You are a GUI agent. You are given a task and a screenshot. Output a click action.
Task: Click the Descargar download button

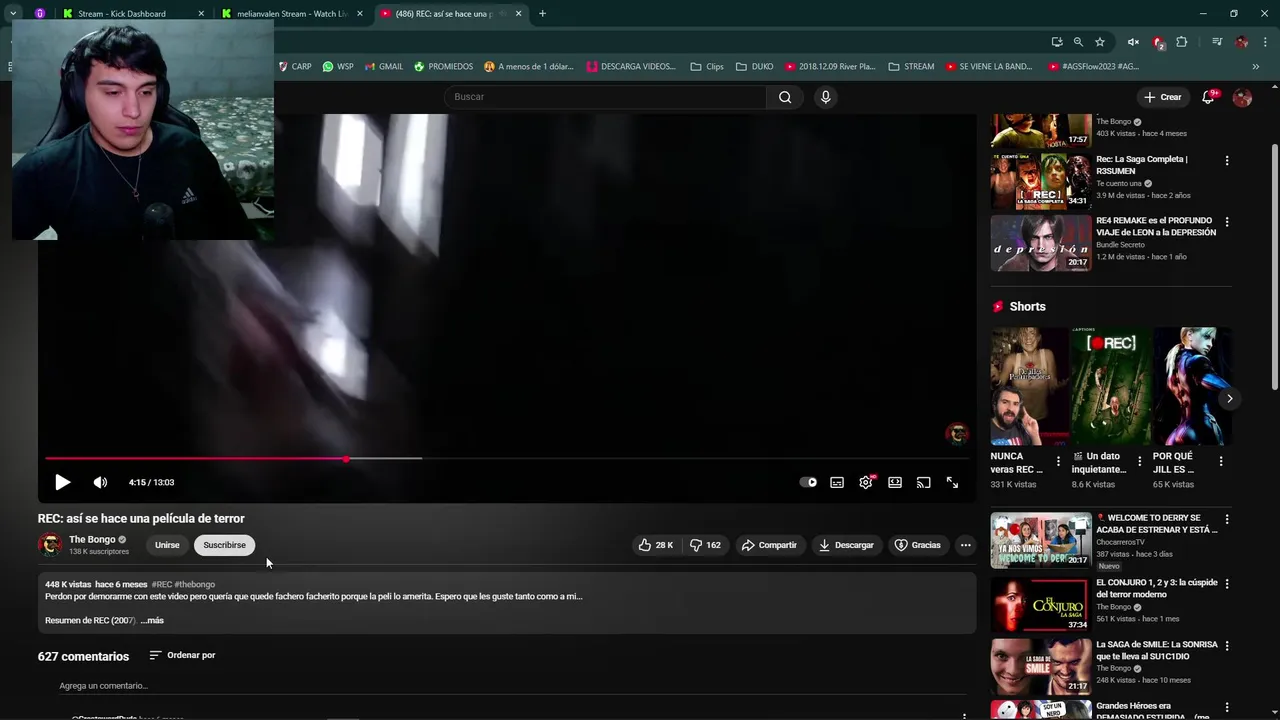[846, 545]
